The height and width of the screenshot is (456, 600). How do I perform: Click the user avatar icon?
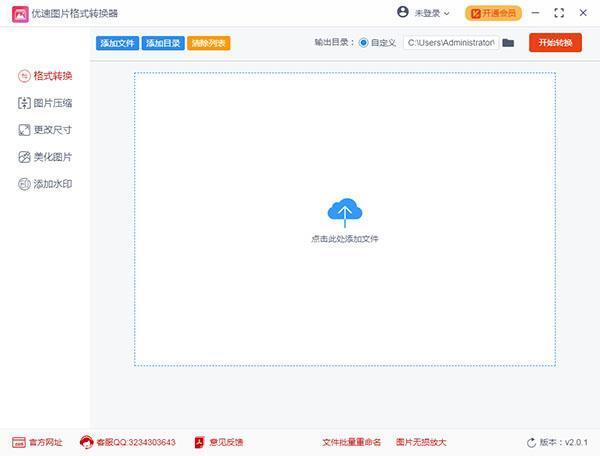click(403, 12)
